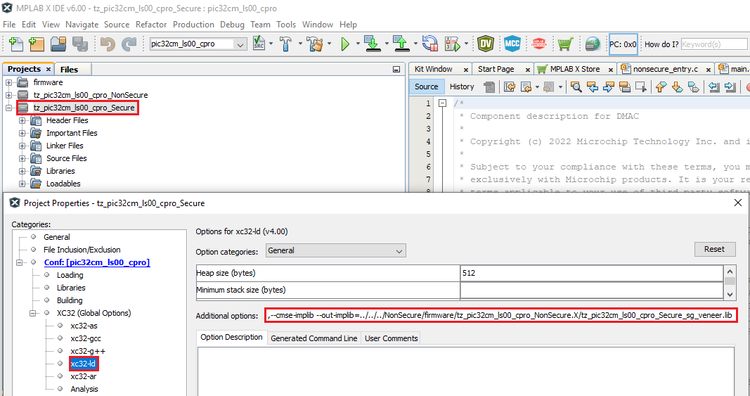The height and width of the screenshot is (396, 750).
Task: Click the Additional options text field
Action: point(500,316)
